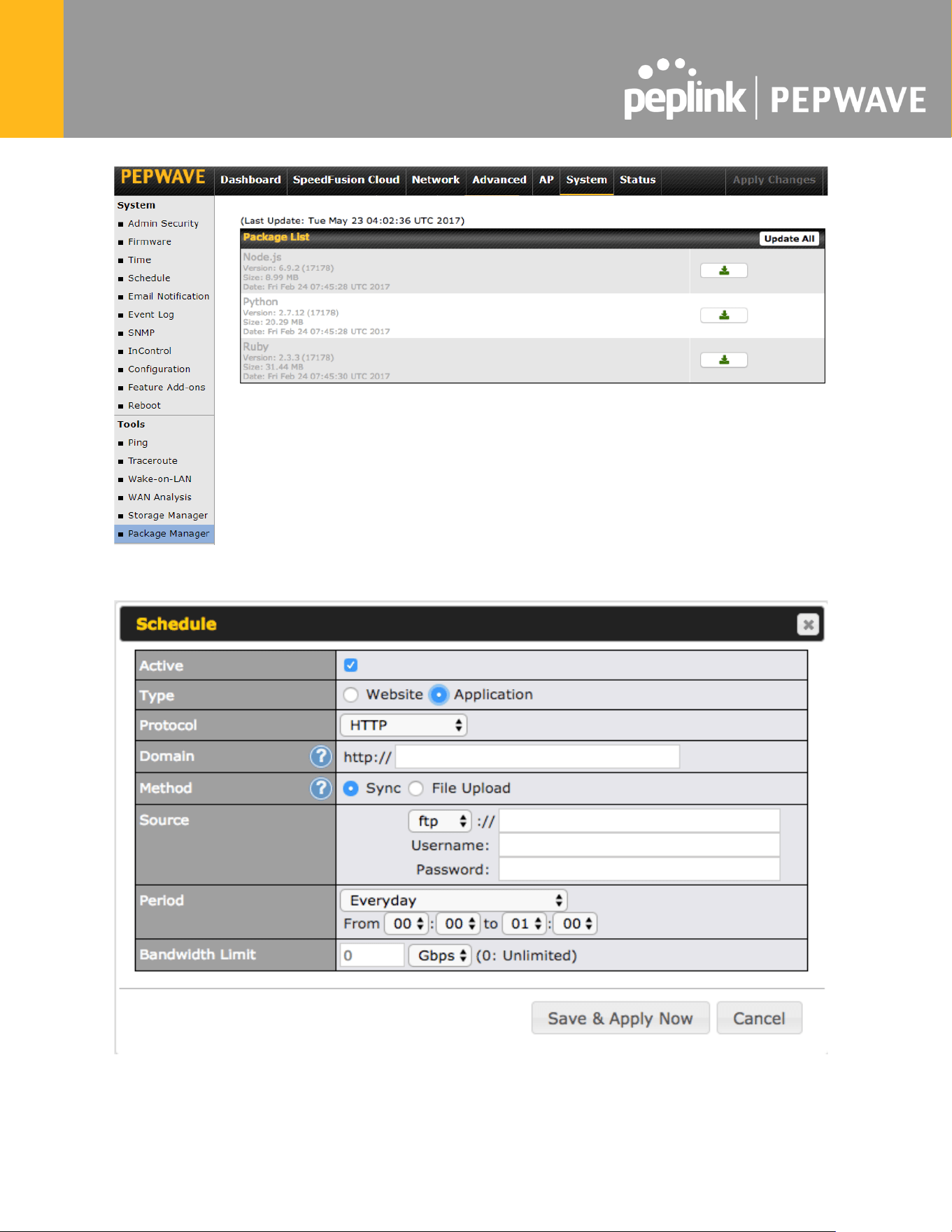The width and height of the screenshot is (952, 1232).
Task: Open the end minute dropdown
Action: click(x=575, y=924)
